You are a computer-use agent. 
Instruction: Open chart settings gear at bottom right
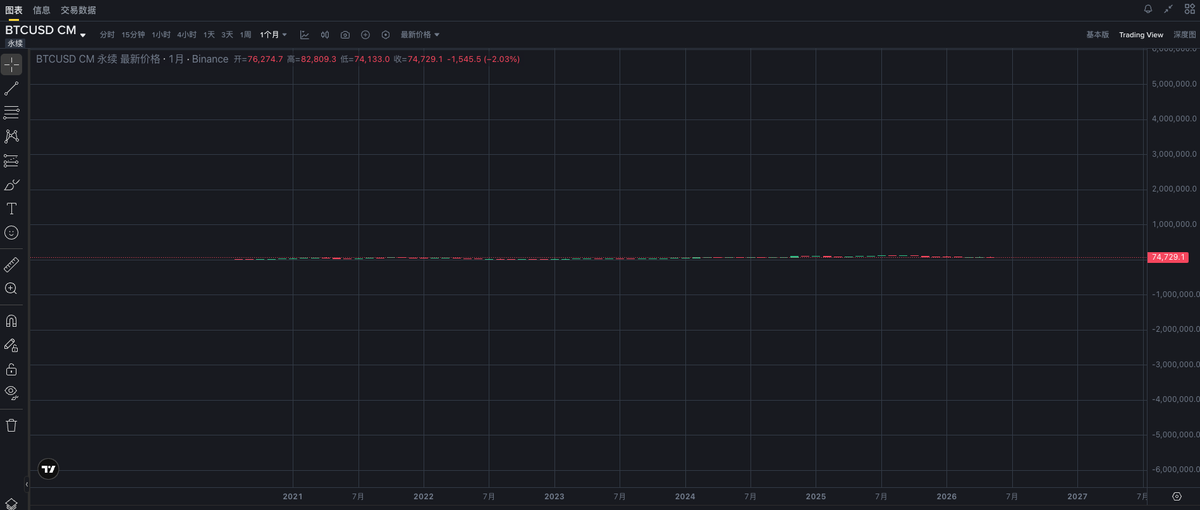point(1176,496)
